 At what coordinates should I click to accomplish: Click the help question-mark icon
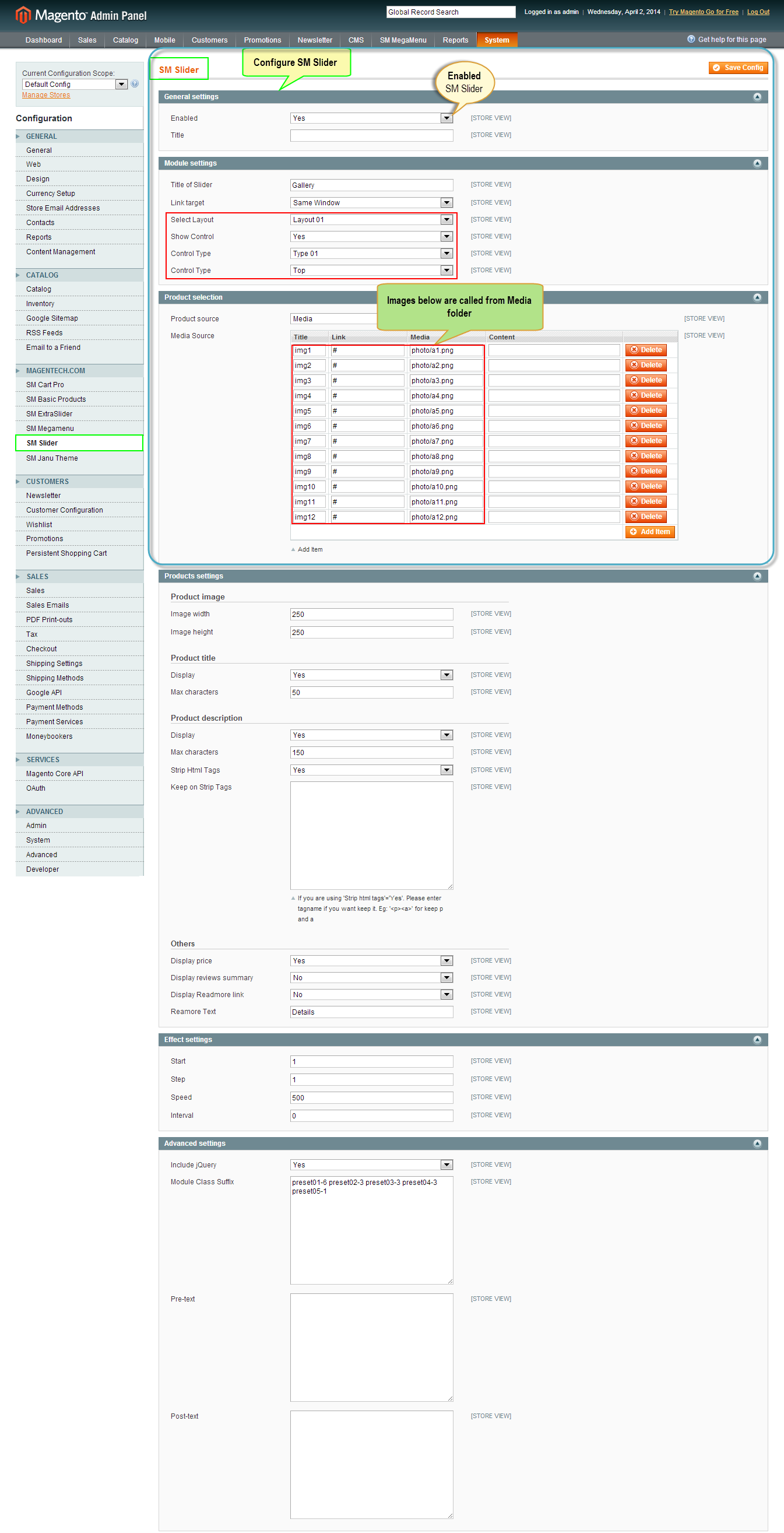(x=691, y=39)
